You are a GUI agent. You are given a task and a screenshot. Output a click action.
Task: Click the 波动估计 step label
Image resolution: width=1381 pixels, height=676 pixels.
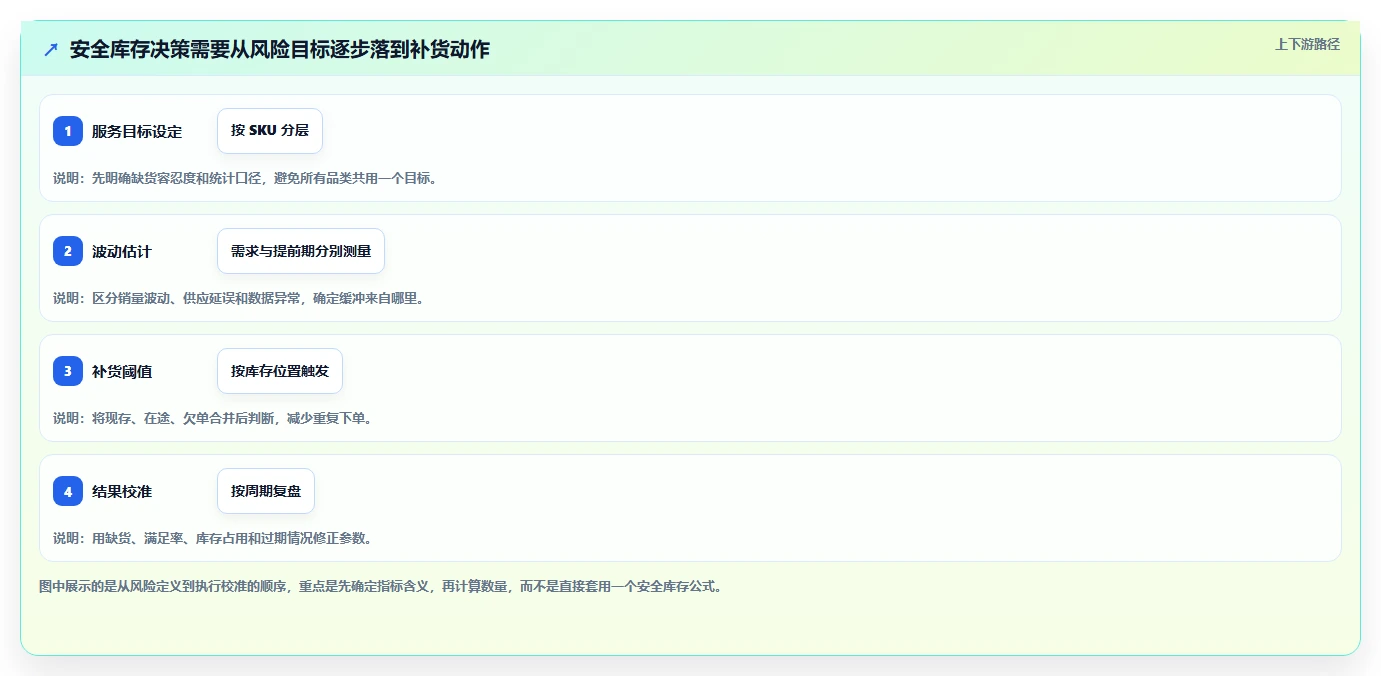122,251
